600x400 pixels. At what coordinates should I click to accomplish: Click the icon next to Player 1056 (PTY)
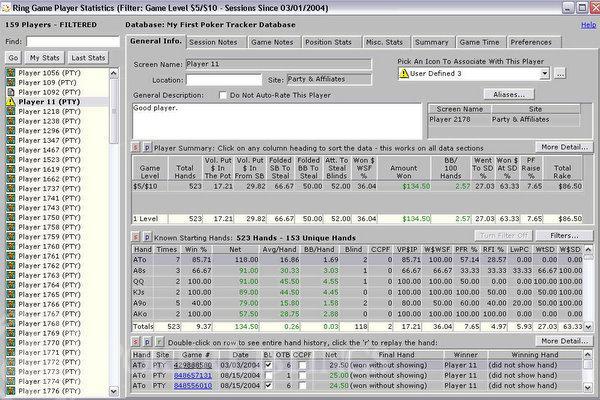click(11, 72)
